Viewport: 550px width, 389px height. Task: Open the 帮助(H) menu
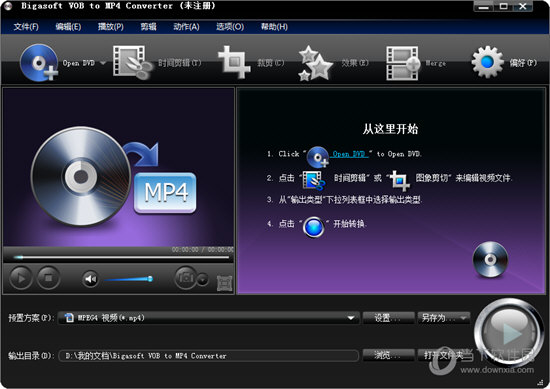274,27
